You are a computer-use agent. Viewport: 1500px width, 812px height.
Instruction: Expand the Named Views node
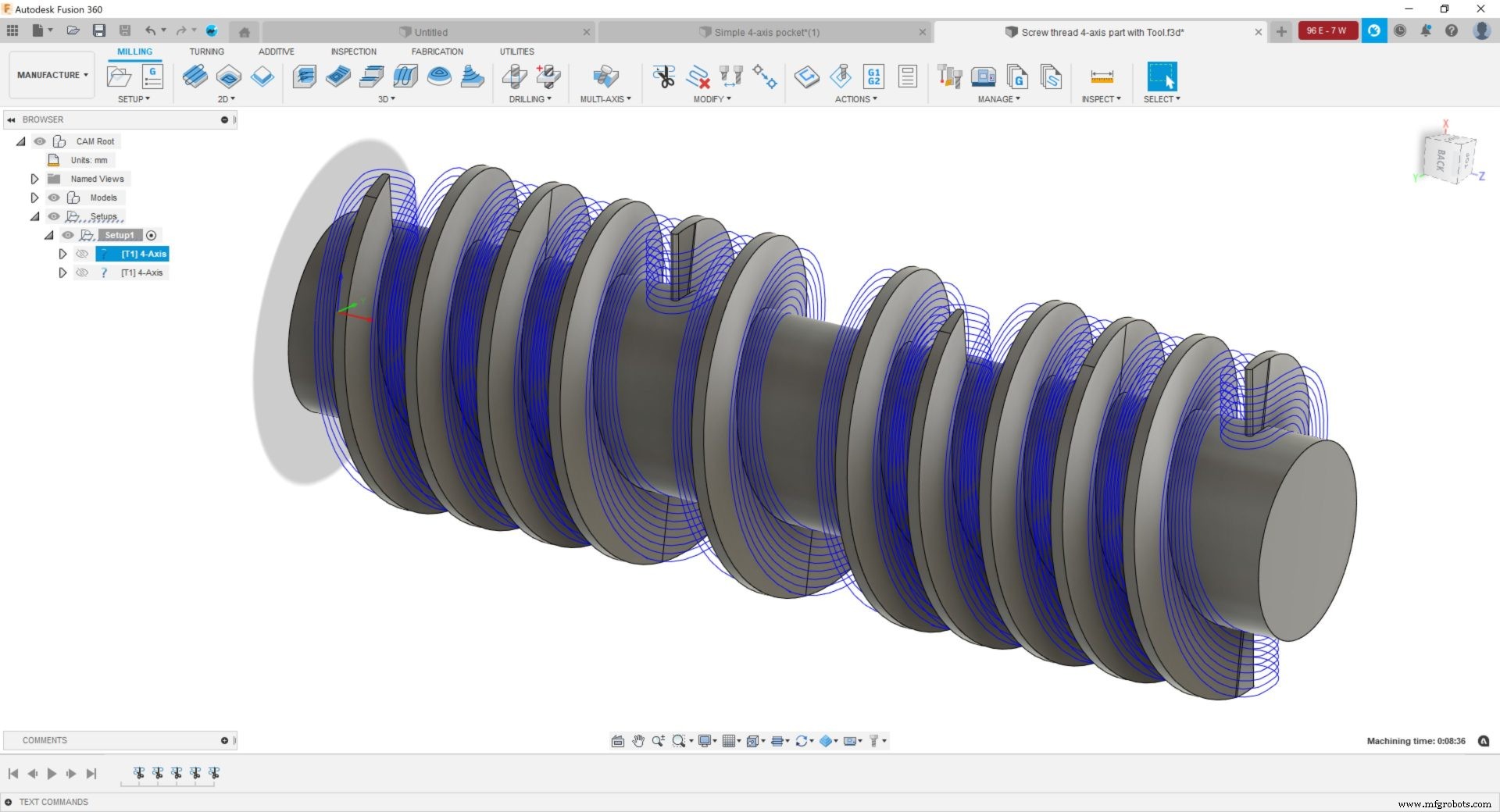pos(34,178)
